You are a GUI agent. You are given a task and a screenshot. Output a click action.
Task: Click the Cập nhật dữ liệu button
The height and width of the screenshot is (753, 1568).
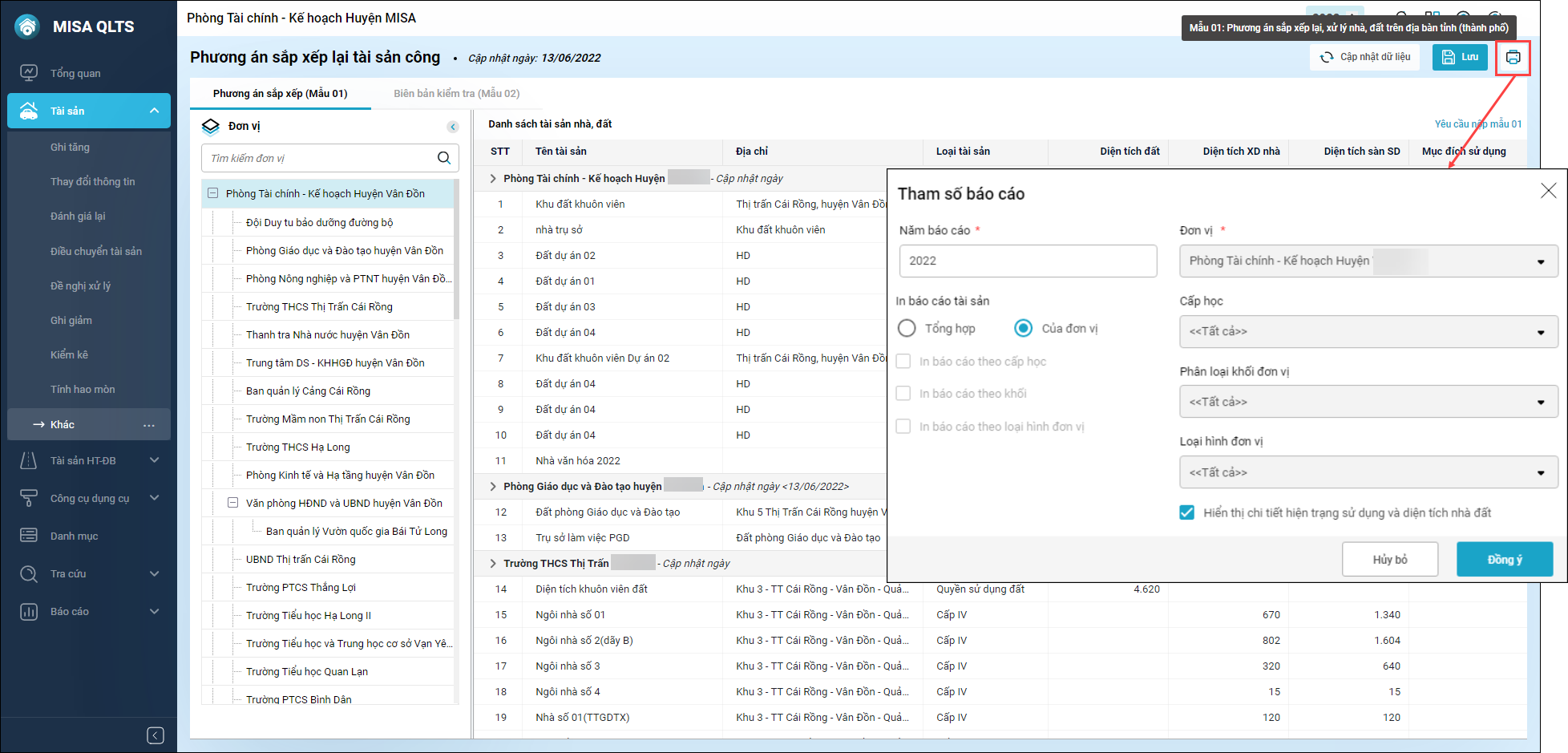coord(1365,57)
